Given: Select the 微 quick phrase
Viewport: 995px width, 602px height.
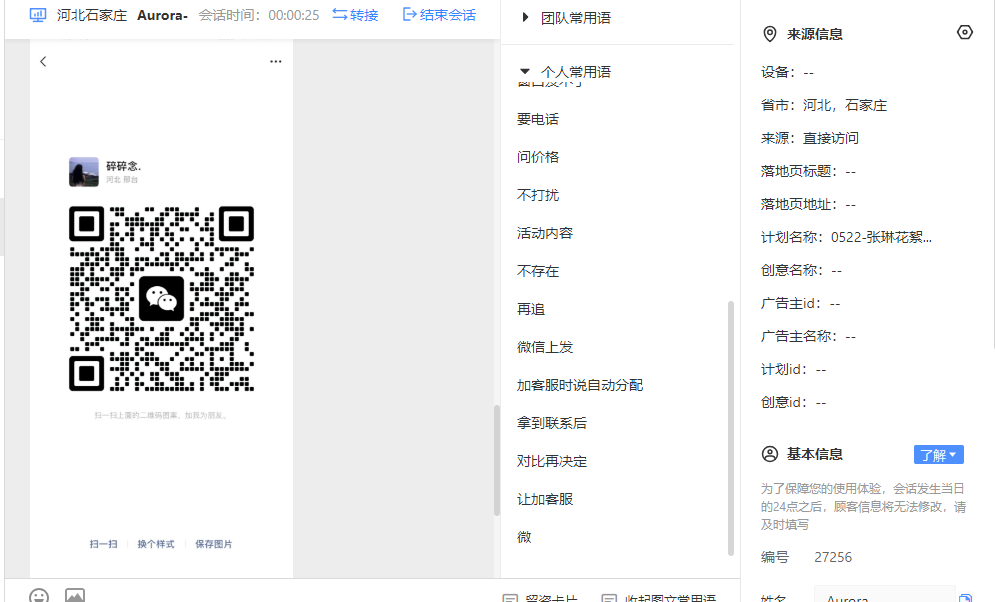Looking at the screenshot, I should [x=524, y=537].
